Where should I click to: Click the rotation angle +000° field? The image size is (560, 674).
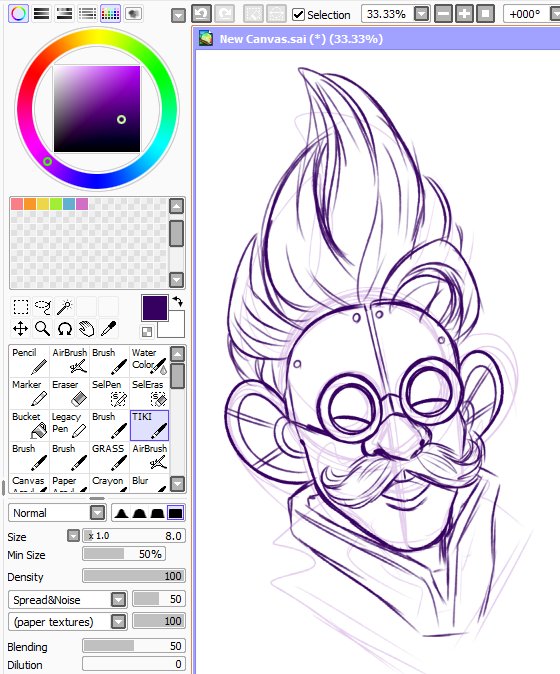[x=525, y=14]
